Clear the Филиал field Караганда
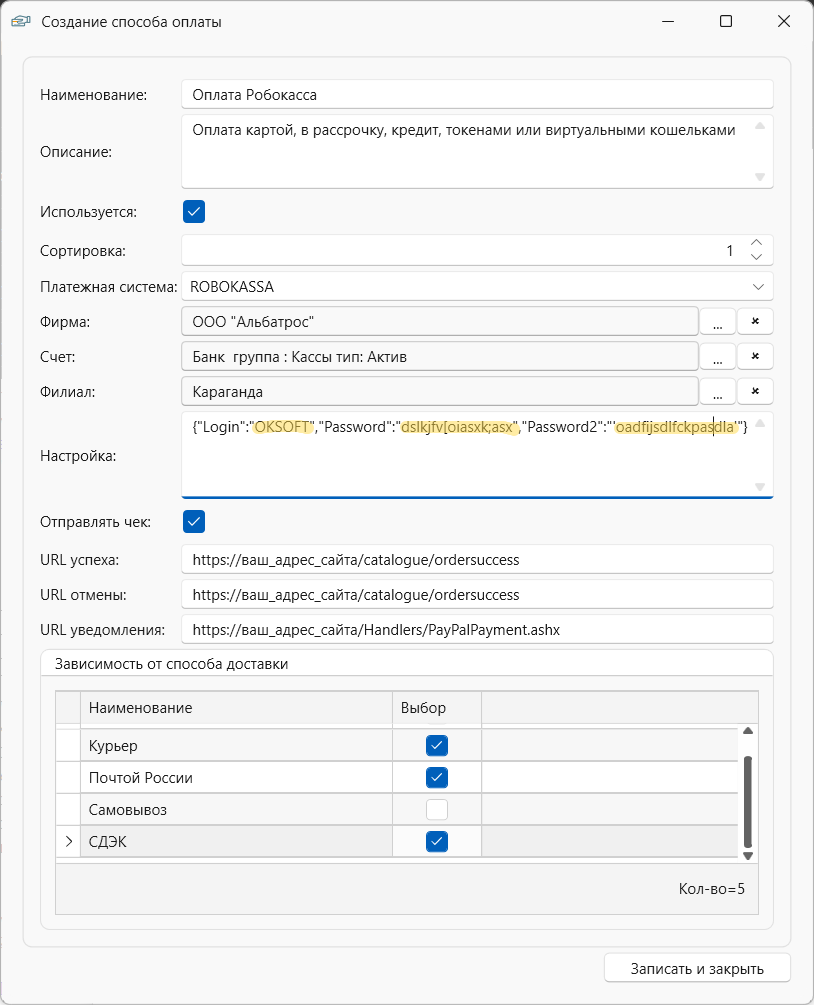This screenshot has width=814, height=1005. coord(755,392)
